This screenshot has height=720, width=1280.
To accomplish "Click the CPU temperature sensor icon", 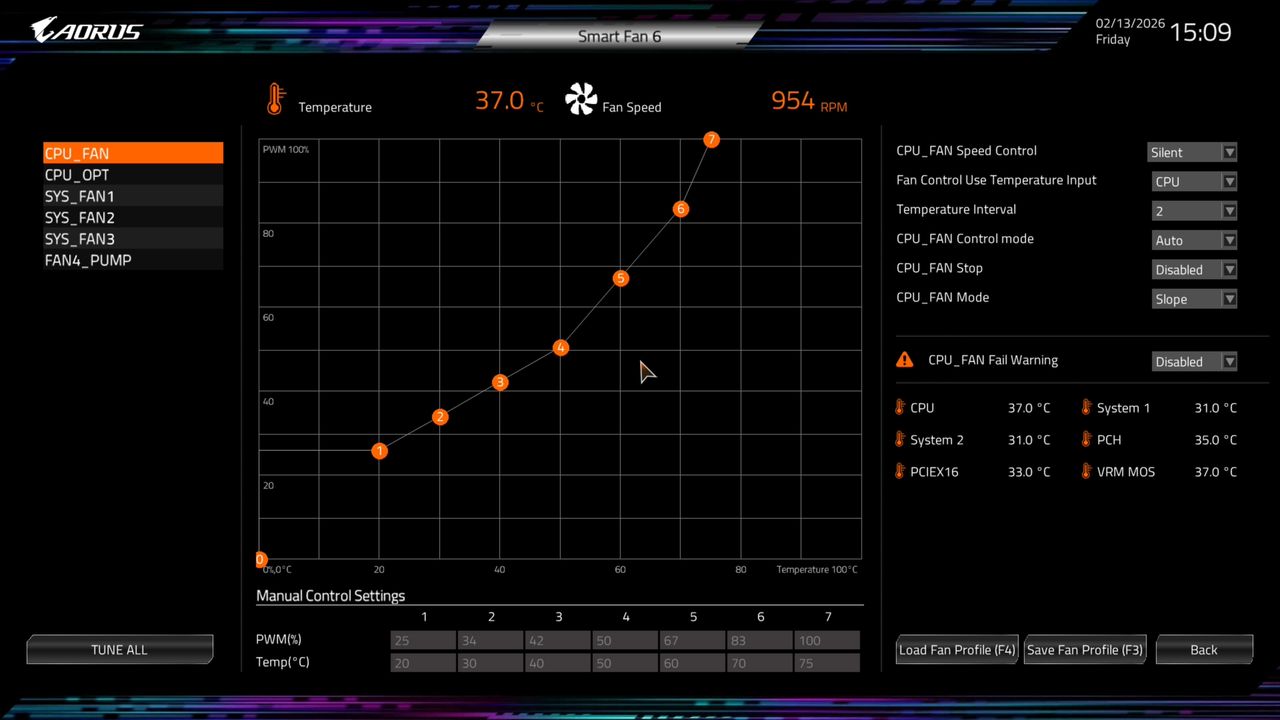I will [x=899, y=407].
